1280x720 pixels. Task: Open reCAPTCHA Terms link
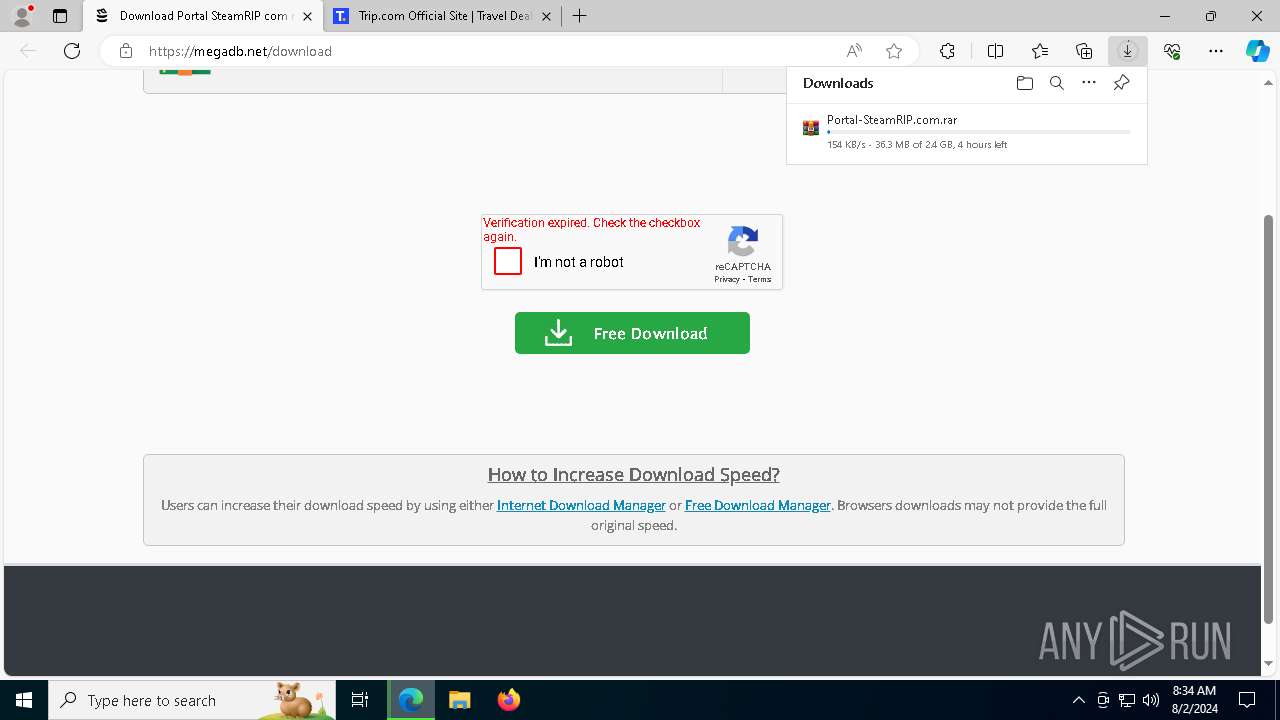tap(760, 279)
